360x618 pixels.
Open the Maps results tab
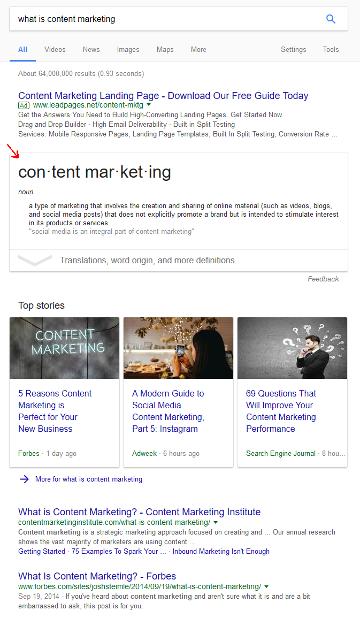(x=165, y=49)
